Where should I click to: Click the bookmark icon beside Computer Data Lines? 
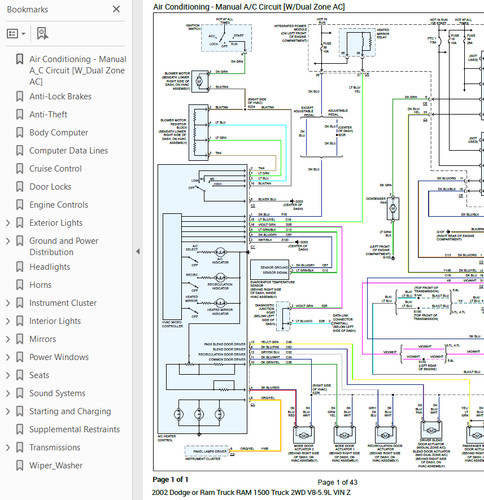click(20, 150)
